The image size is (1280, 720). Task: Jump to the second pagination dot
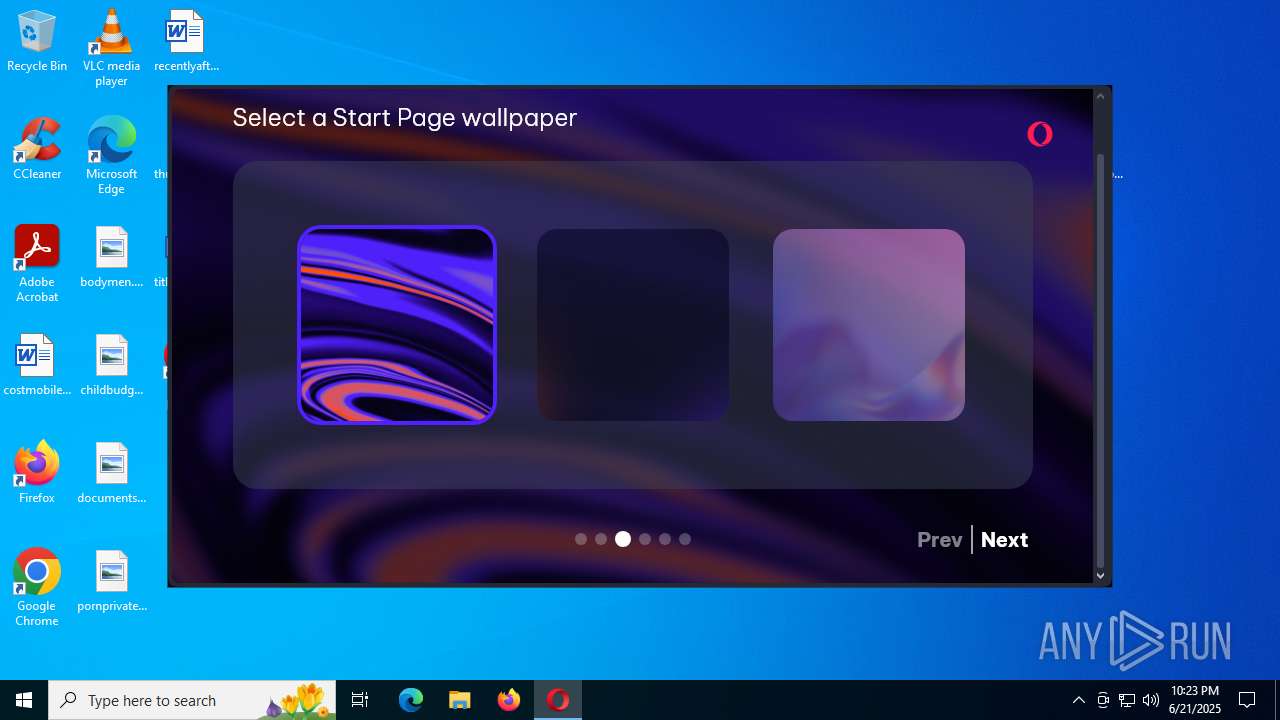click(x=601, y=539)
